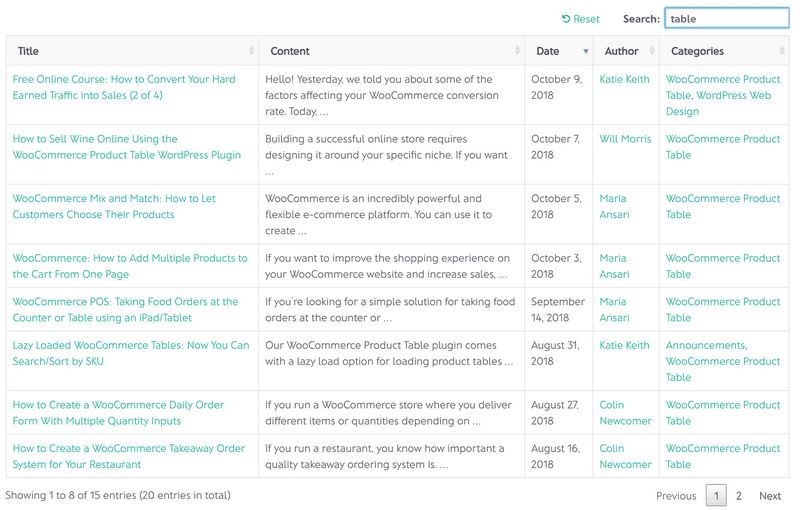This screenshot has width=800, height=510.
Task: Click the 'September 14, 2018' date cell
Action: (x=558, y=310)
